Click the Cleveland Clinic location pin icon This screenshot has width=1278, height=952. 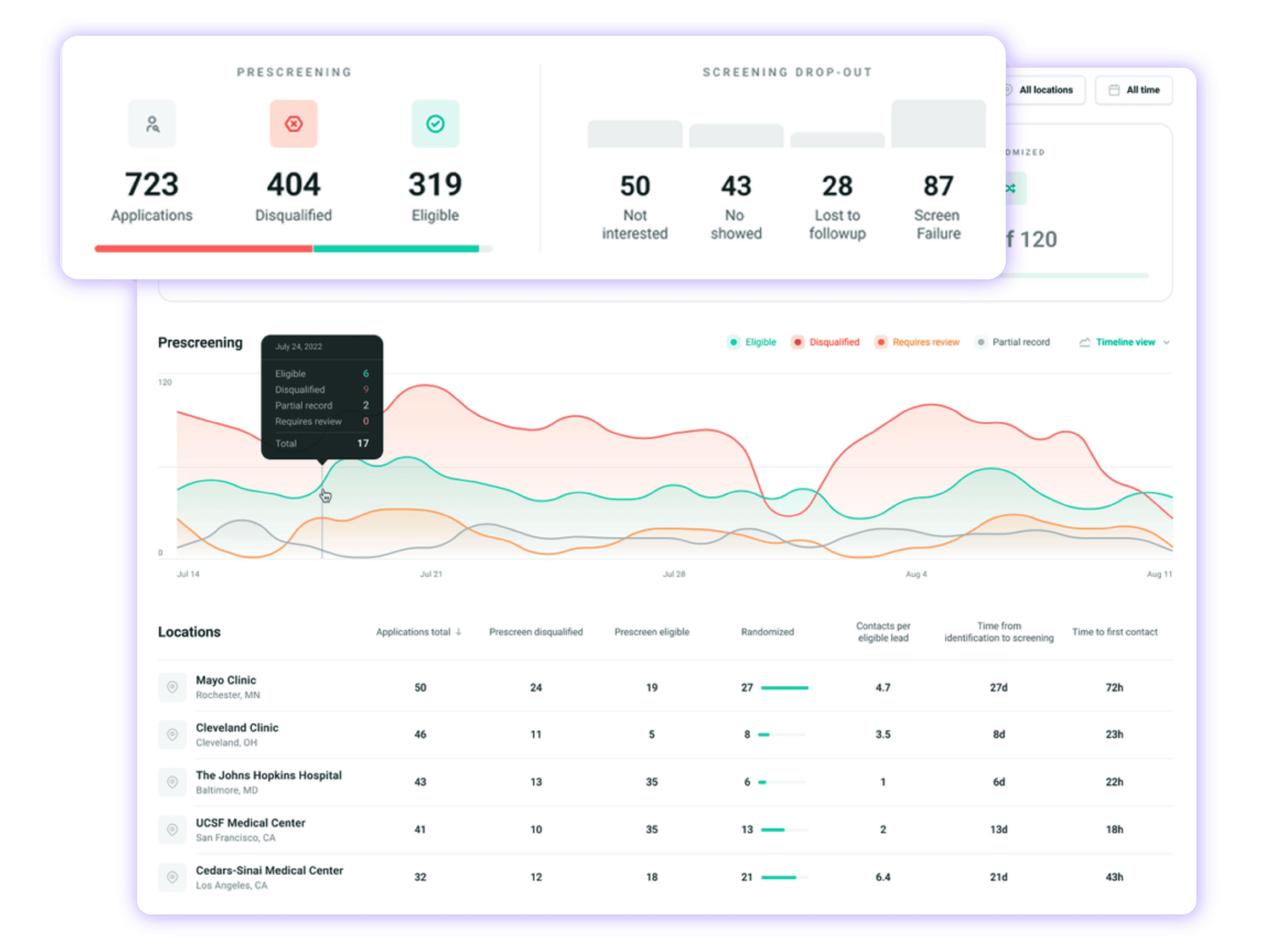[x=172, y=734]
